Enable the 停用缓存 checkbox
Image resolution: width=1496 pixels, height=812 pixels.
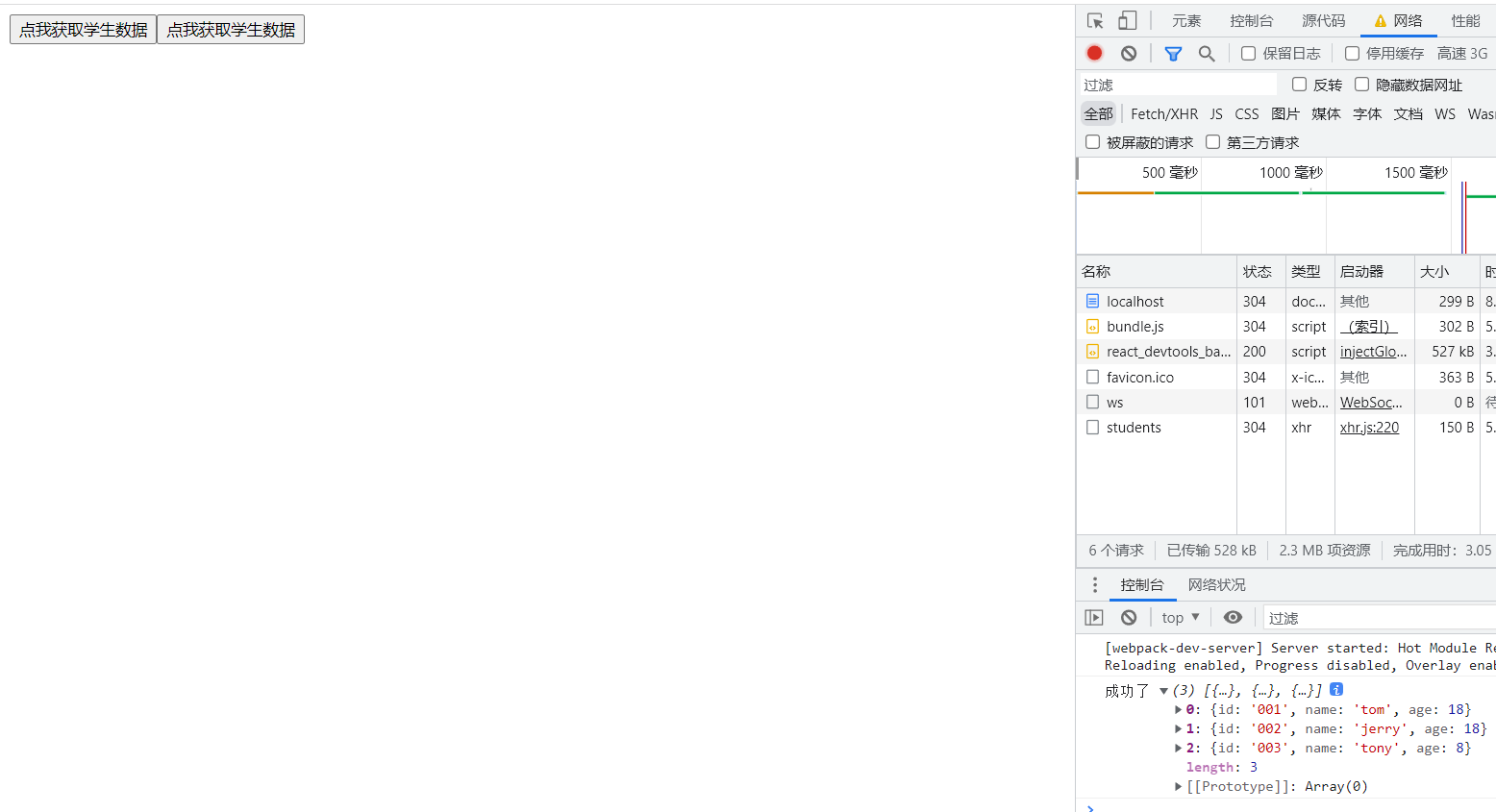[x=1352, y=54]
